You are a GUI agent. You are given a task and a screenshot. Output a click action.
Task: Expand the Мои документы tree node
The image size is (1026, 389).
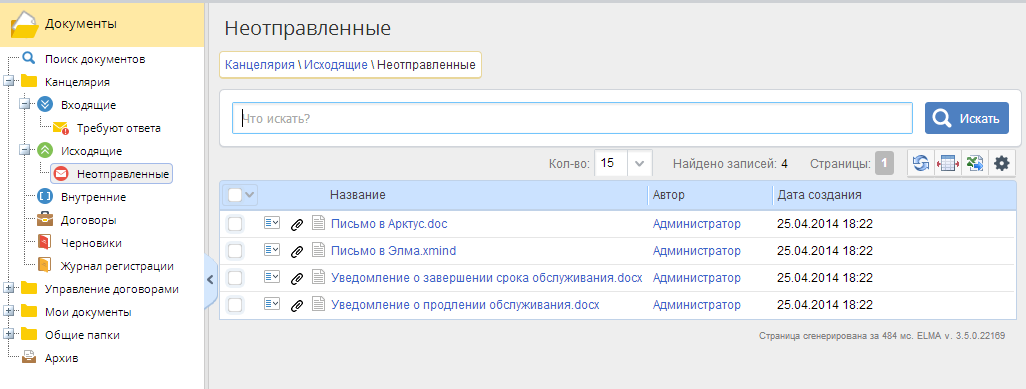tap(9, 311)
